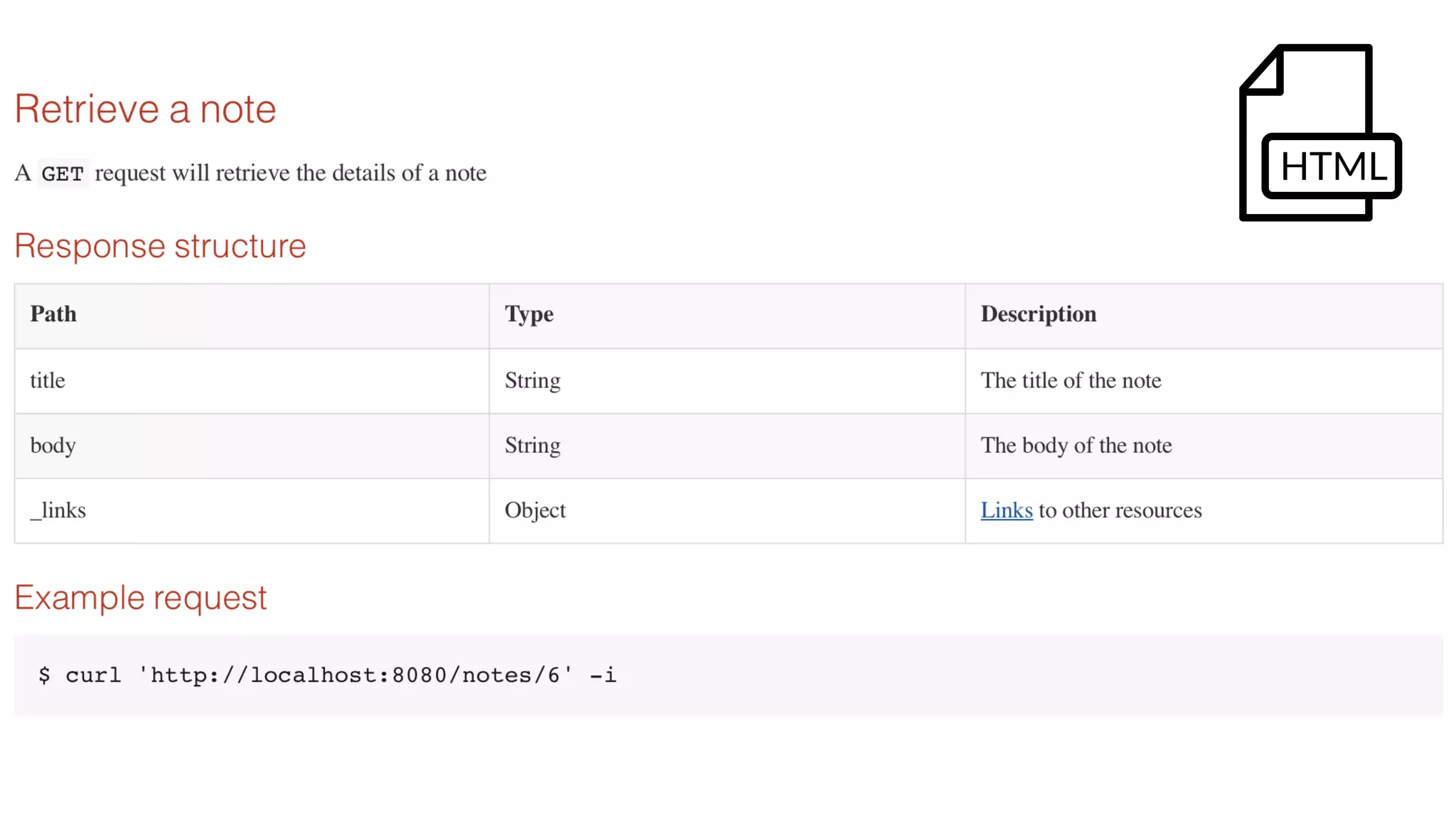Click the title path cell

click(48, 381)
